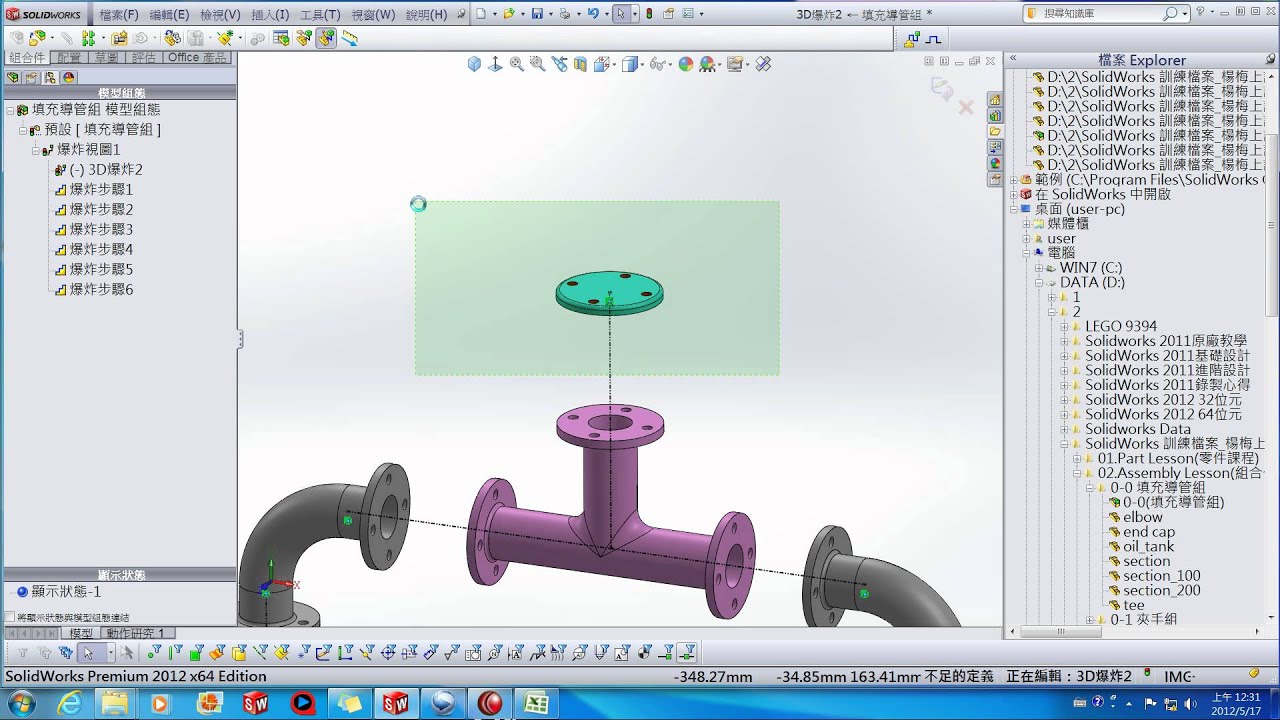1280x720 pixels.
Task: Open the search knowledge base dropdown arrow
Action: pyautogui.click(x=1184, y=14)
